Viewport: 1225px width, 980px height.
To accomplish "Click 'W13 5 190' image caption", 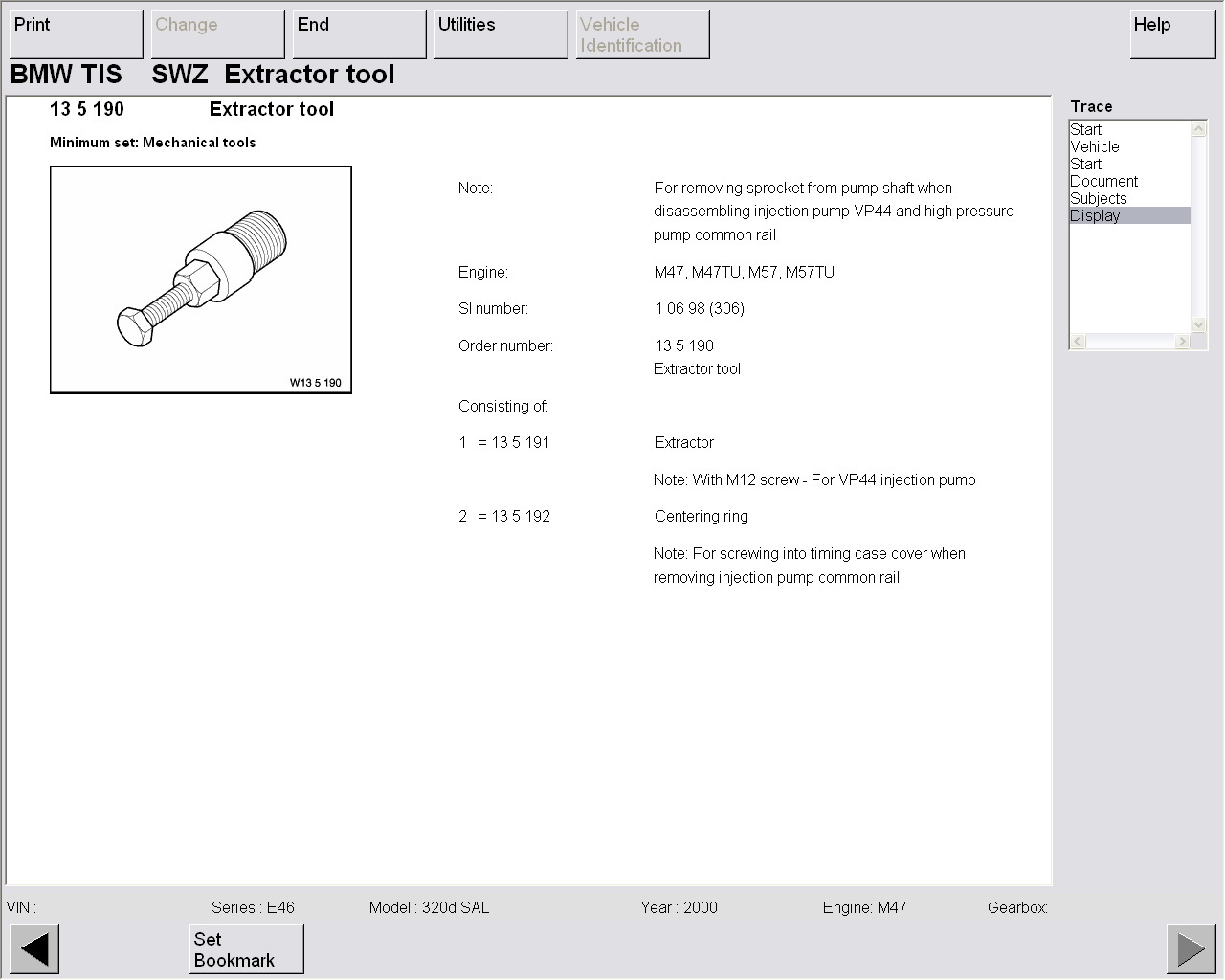I will click(316, 383).
